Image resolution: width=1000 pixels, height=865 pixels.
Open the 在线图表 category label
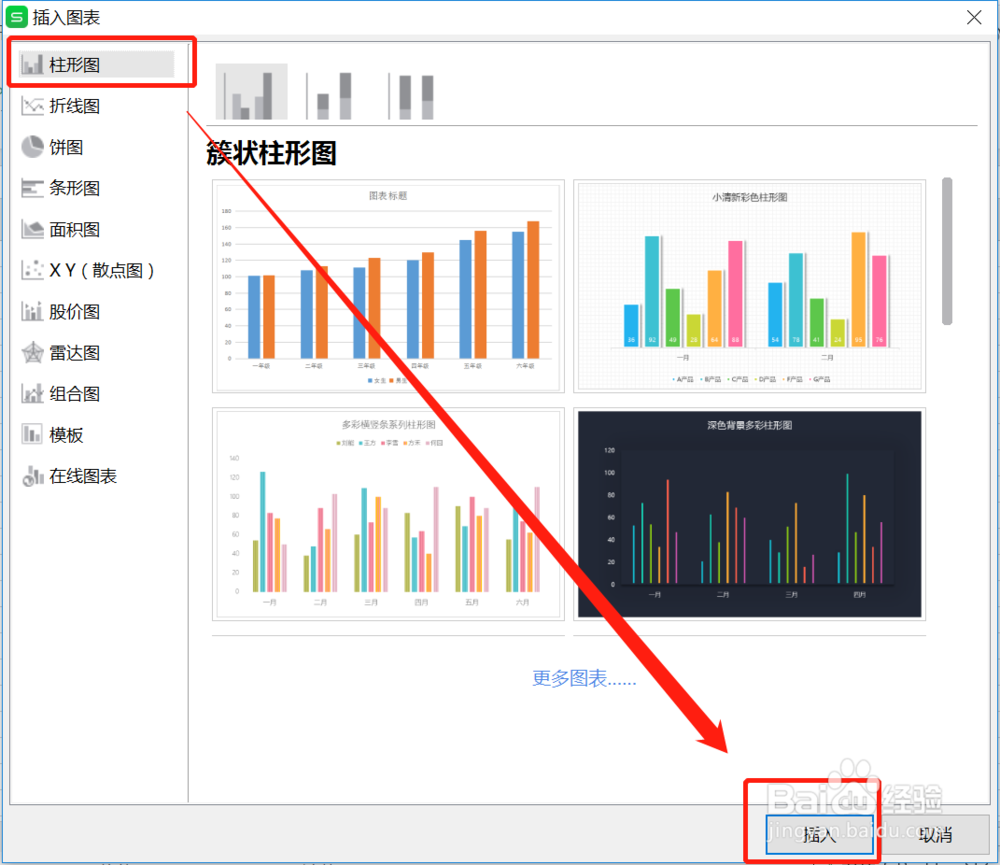pos(83,477)
